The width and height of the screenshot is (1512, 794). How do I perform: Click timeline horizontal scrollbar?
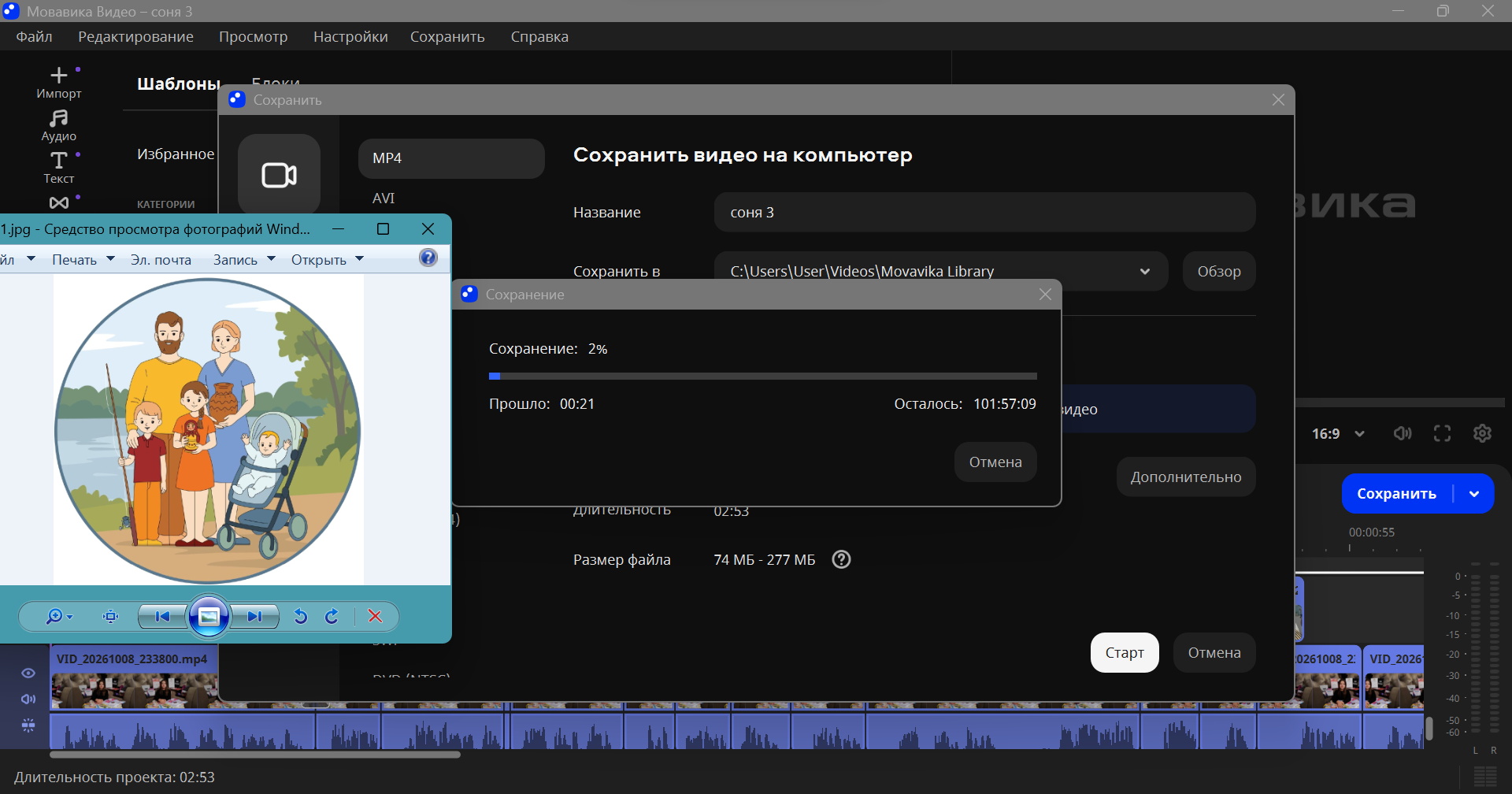[255, 755]
